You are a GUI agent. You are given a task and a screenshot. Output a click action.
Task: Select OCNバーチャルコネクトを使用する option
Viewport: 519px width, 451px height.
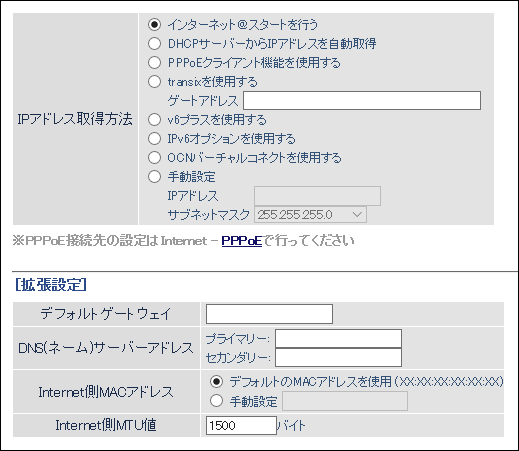tap(154, 158)
